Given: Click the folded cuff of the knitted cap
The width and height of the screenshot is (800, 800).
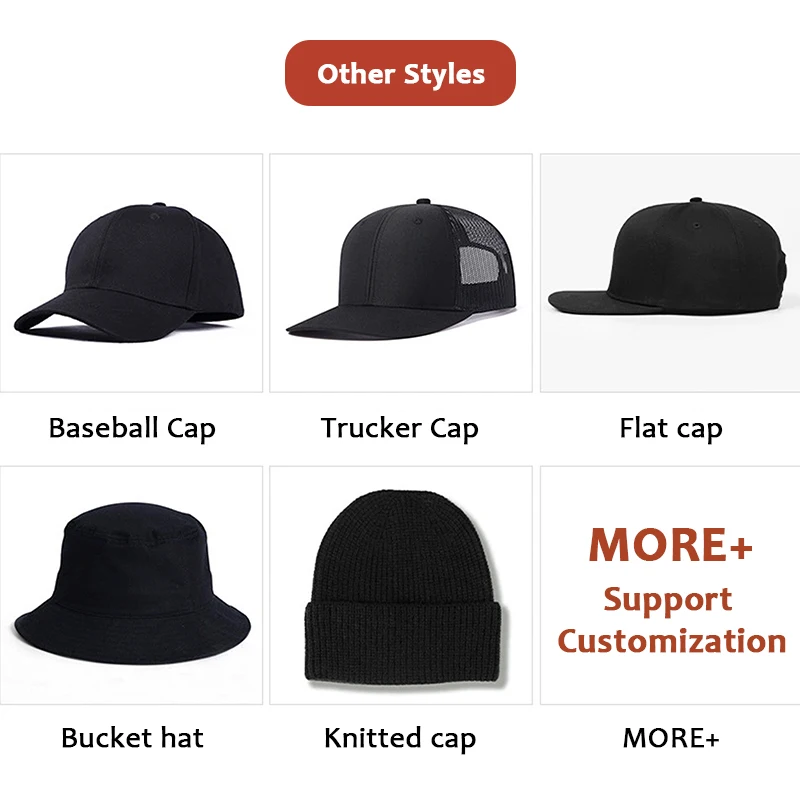Looking at the screenshot, I should click(x=404, y=641).
